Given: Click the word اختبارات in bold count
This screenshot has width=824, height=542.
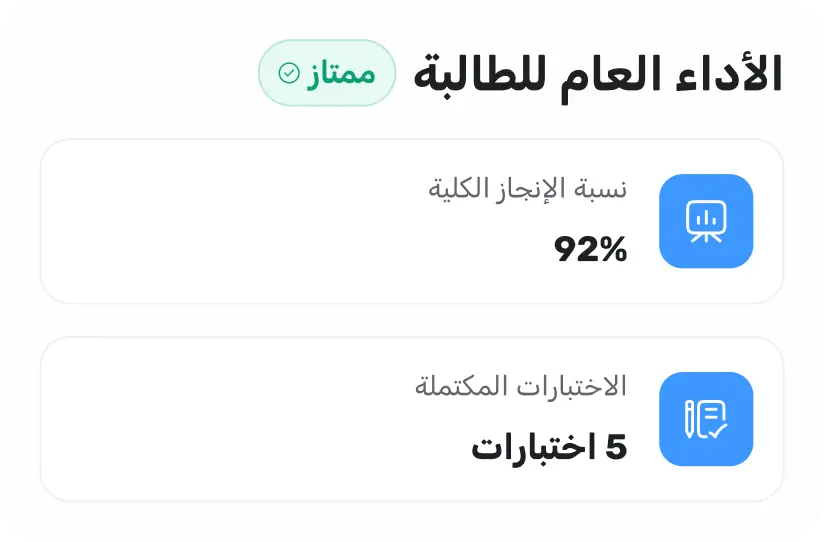Looking at the screenshot, I should pos(528,448).
